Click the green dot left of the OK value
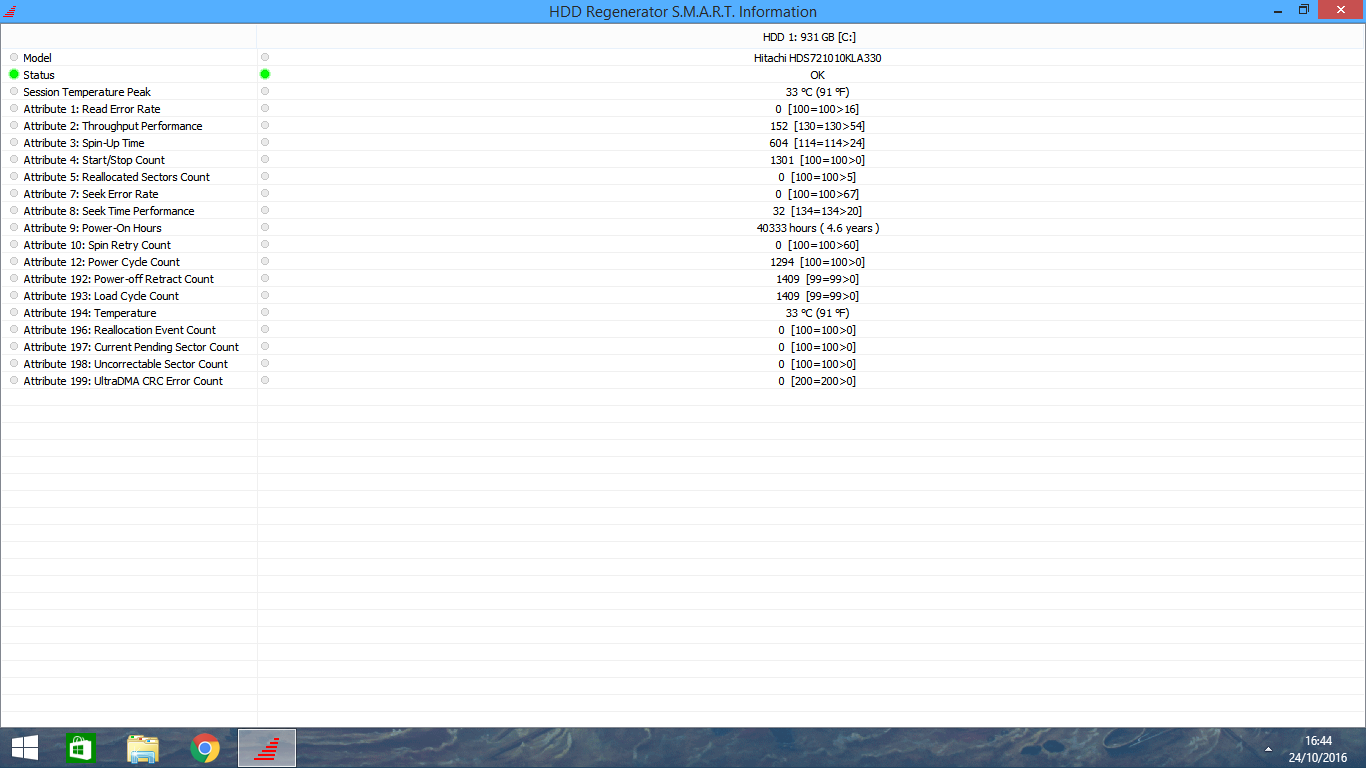The height and width of the screenshot is (768, 1366). (265, 74)
